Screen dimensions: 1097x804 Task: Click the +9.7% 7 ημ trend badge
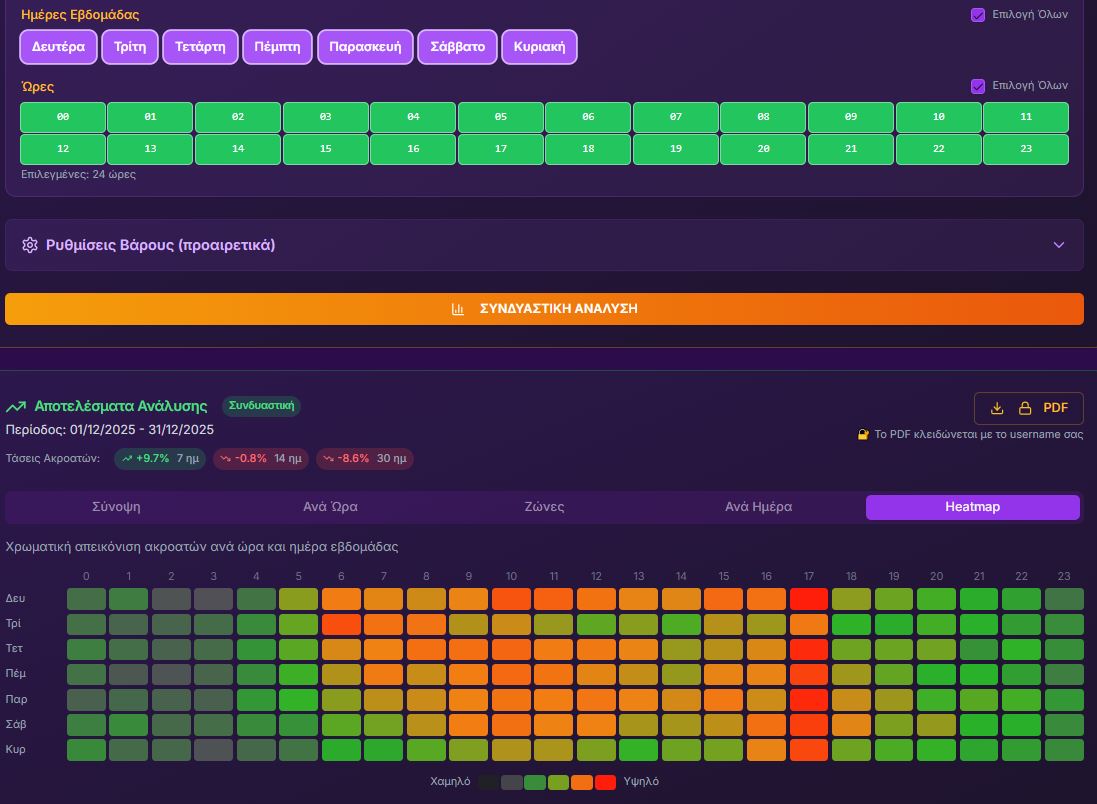pos(160,459)
